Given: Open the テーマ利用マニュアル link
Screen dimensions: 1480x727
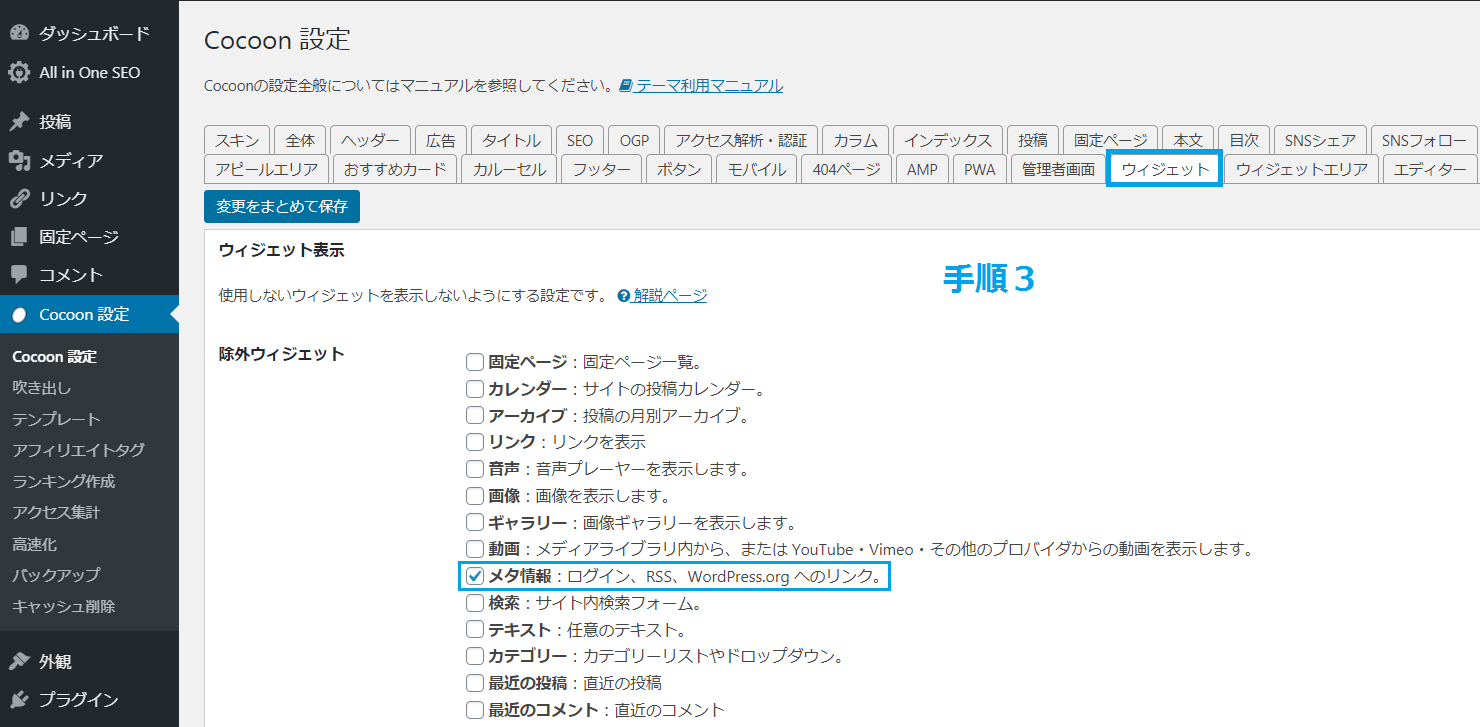Looking at the screenshot, I should tap(710, 86).
